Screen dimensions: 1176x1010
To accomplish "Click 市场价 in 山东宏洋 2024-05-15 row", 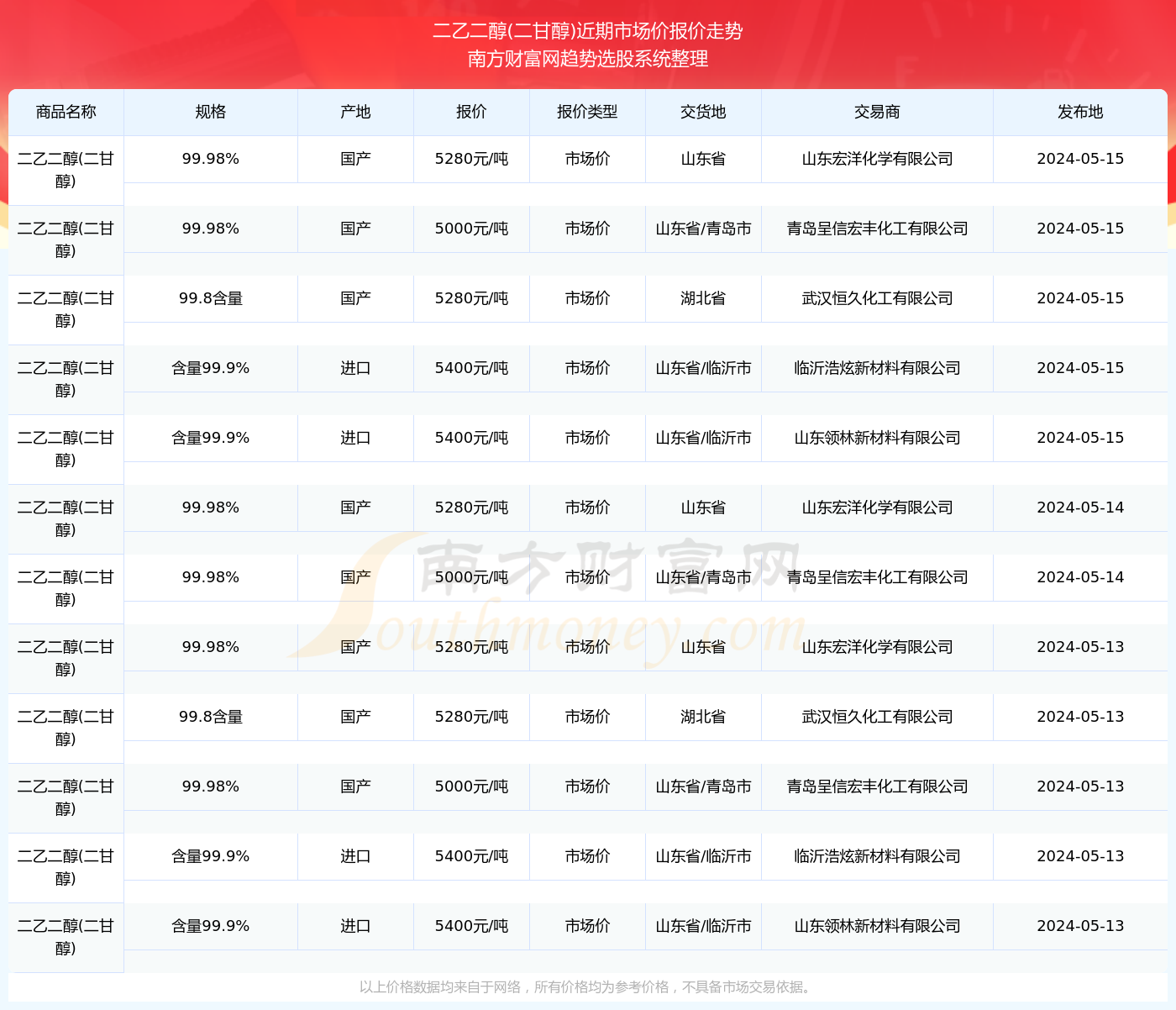I will 587,159.
